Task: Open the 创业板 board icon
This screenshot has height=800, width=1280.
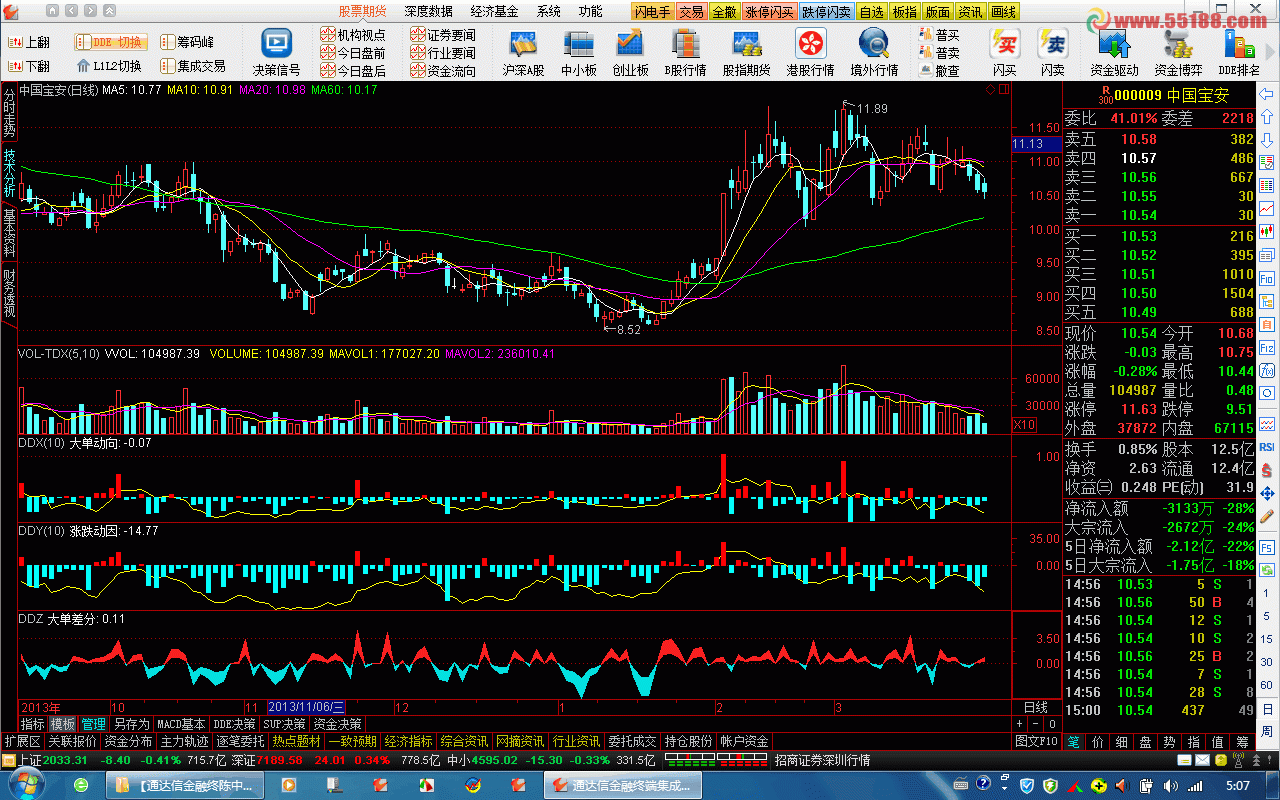Action: point(630,43)
